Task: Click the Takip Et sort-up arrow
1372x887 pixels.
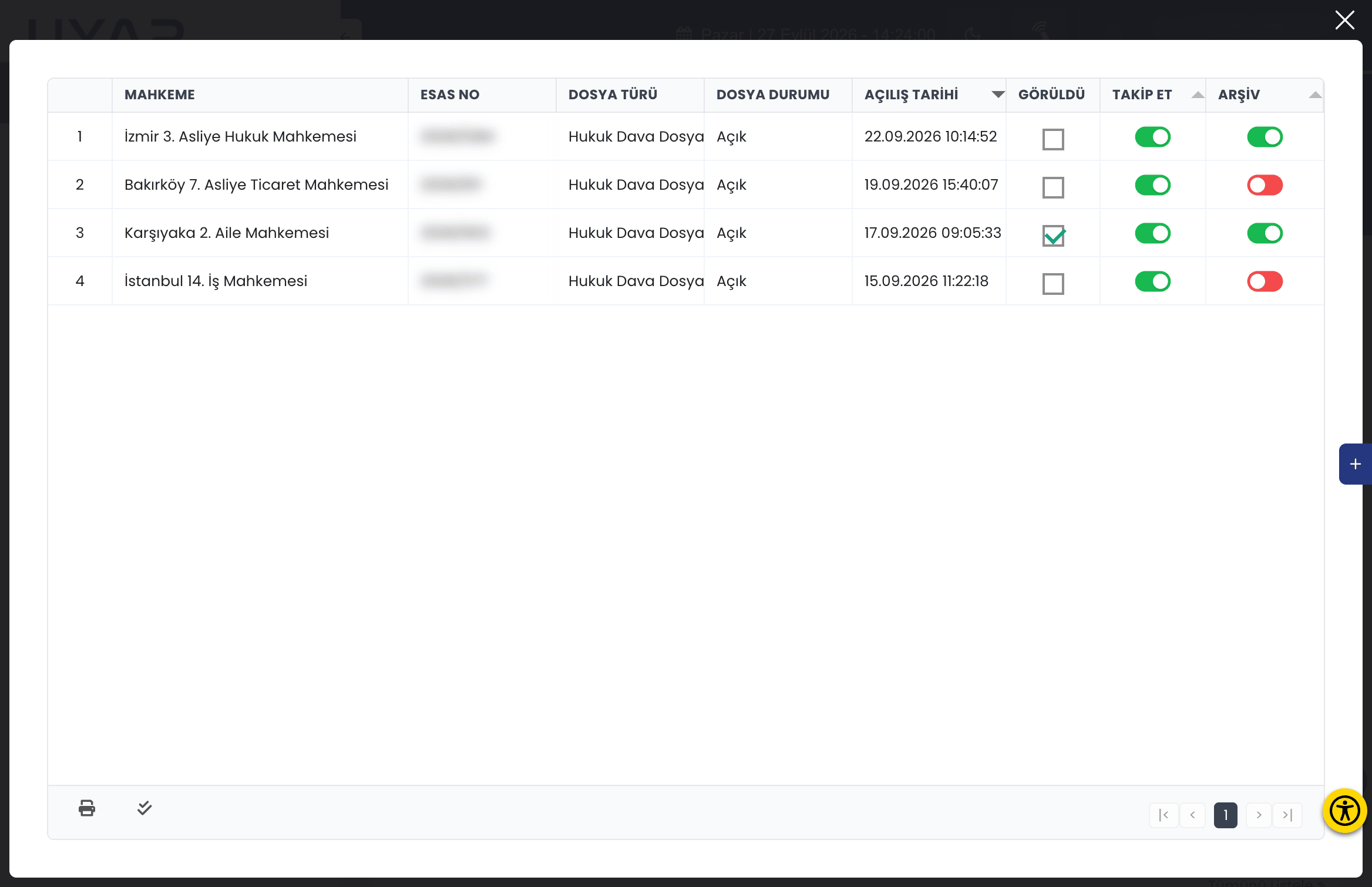Action: (1198, 95)
